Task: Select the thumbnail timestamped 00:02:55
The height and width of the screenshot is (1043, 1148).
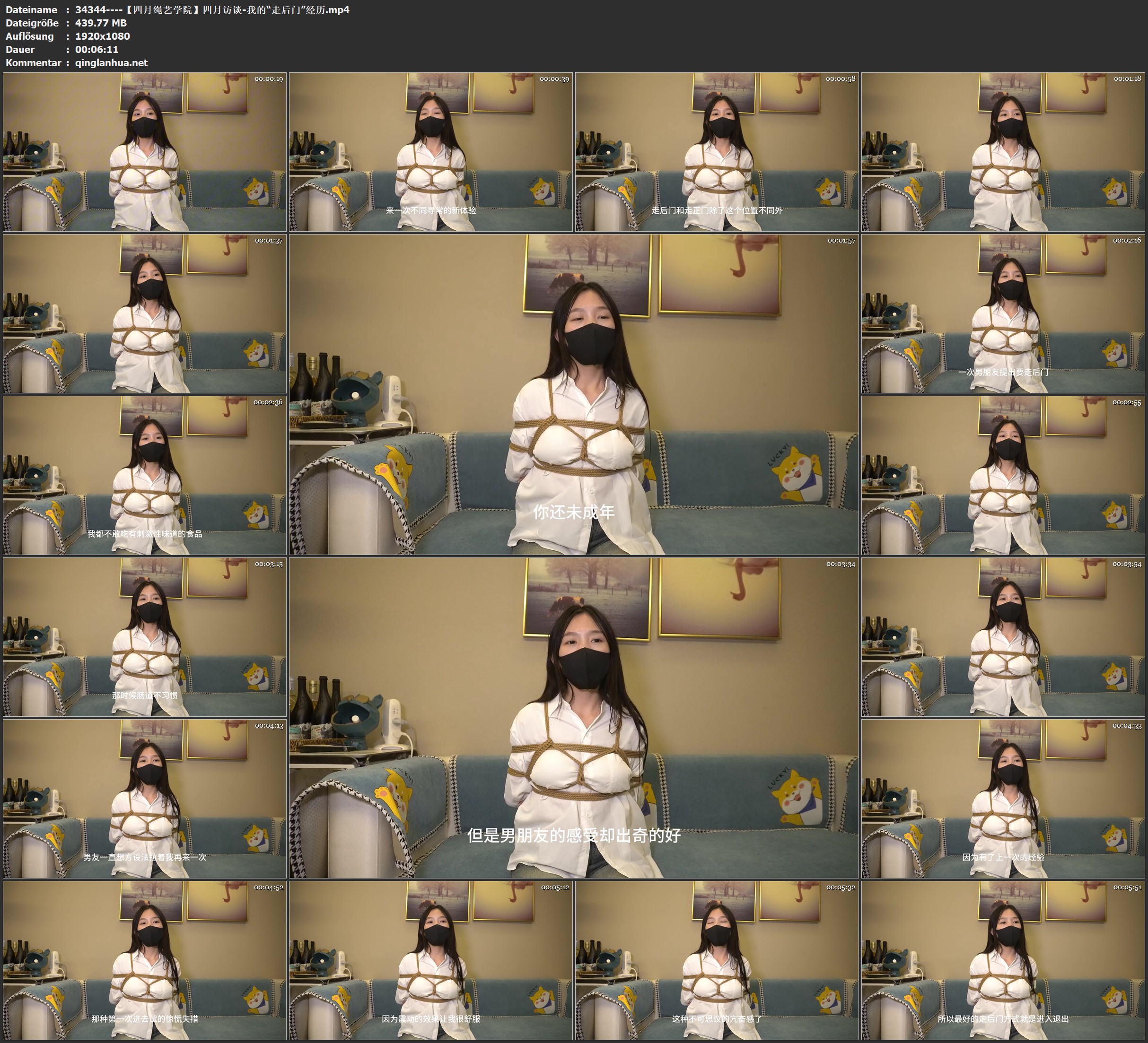Action: click(1003, 475)
